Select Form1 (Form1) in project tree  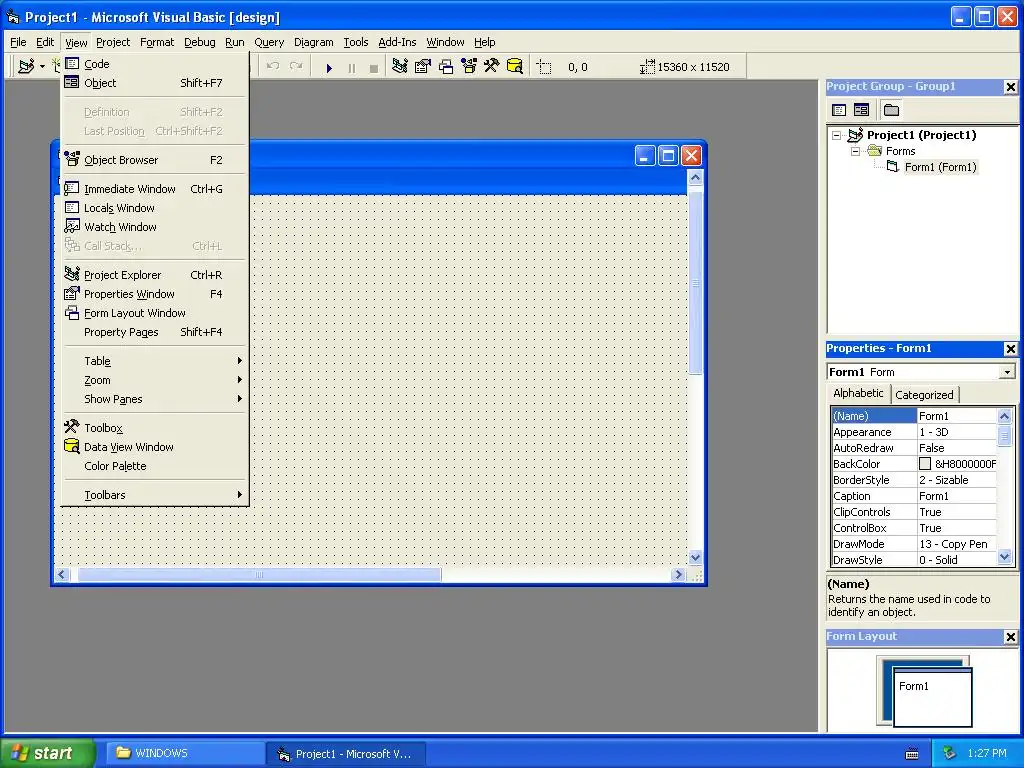click(x=940, y=167)
